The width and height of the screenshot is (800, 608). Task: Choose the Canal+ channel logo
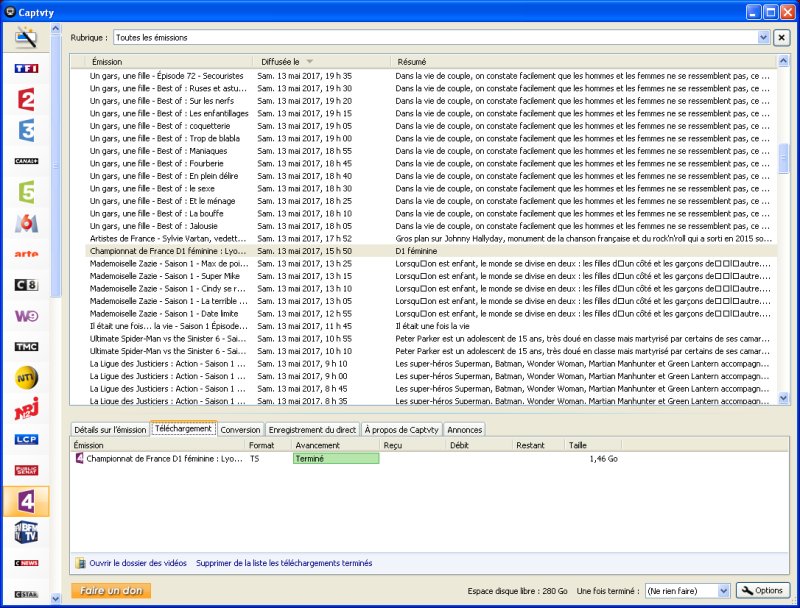[26, 161]
